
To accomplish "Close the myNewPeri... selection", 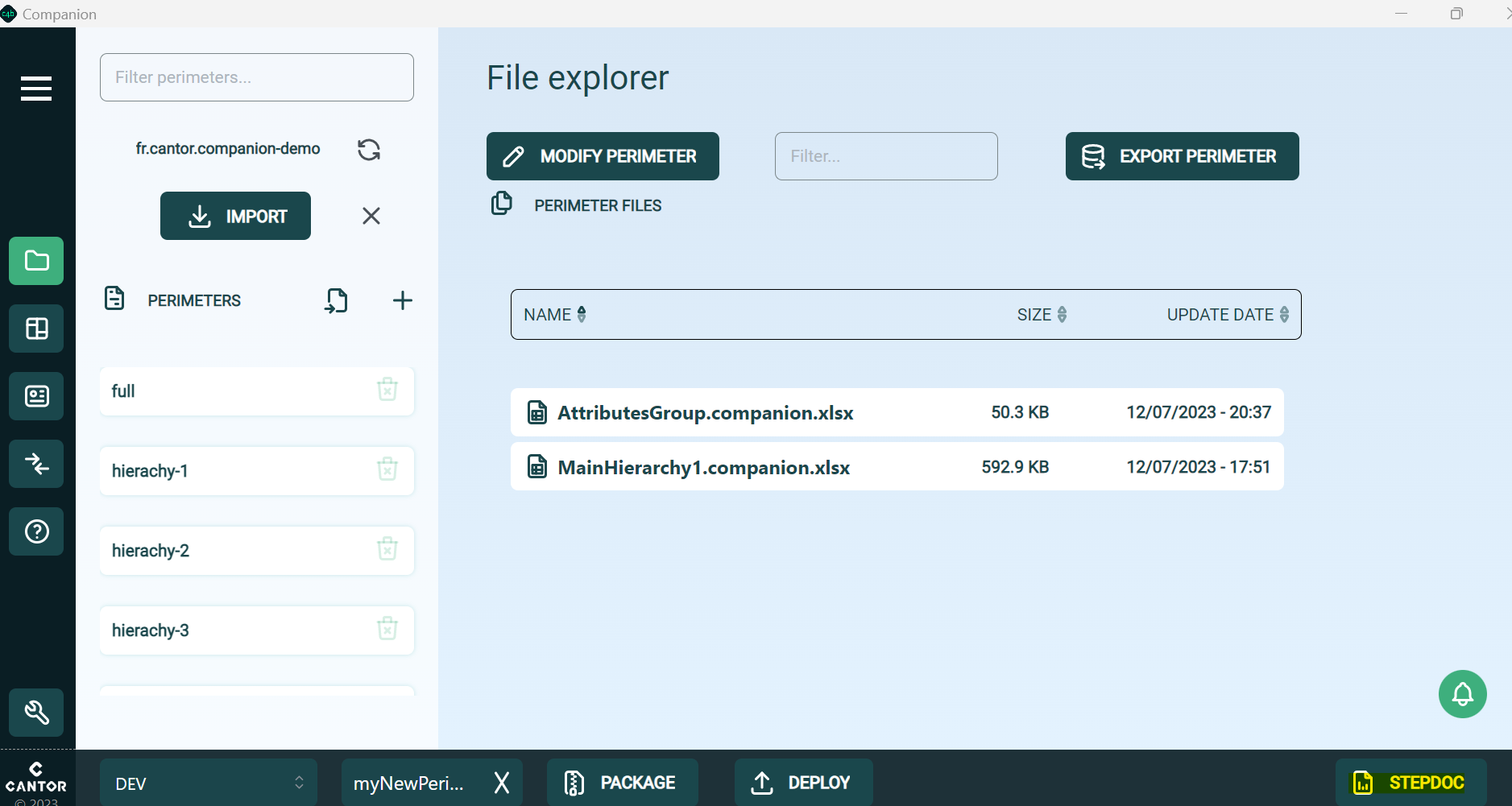I will click(x=502, y=783).
